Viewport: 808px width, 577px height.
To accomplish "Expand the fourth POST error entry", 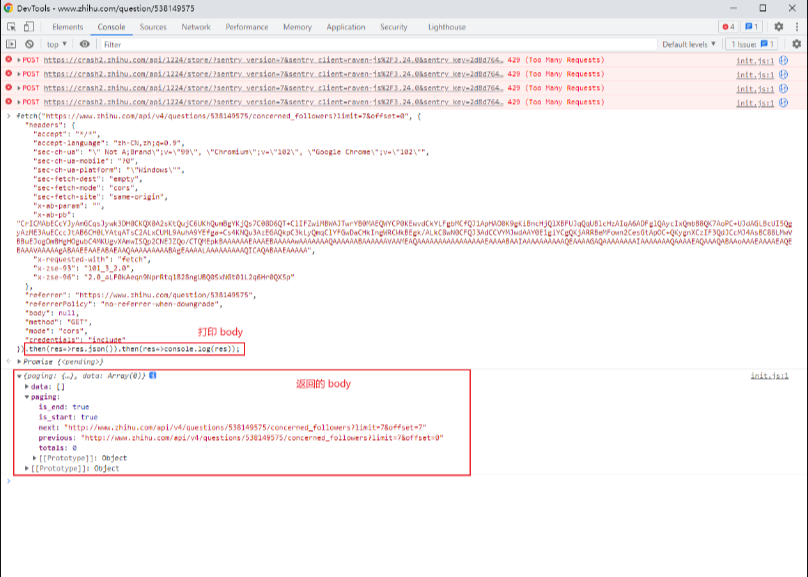I will (19, 102).
